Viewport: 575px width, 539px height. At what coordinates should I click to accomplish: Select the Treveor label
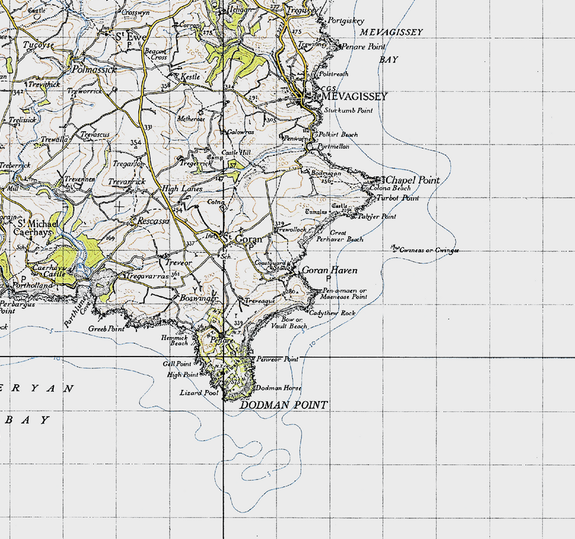click(x=179, y=263)
